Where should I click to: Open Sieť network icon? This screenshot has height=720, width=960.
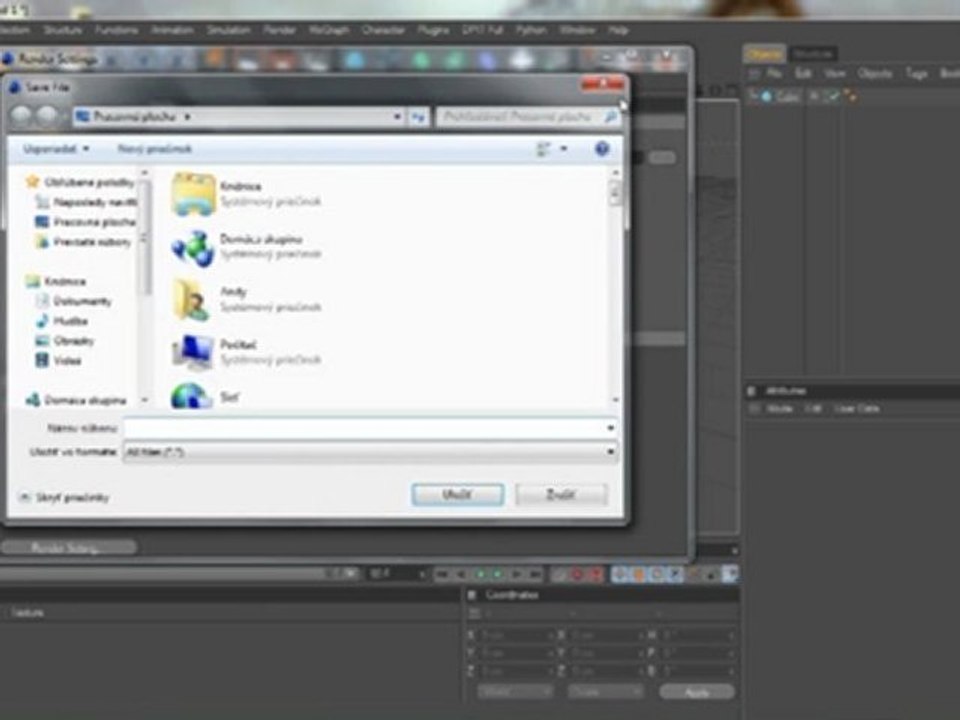(x=191, y=396)
